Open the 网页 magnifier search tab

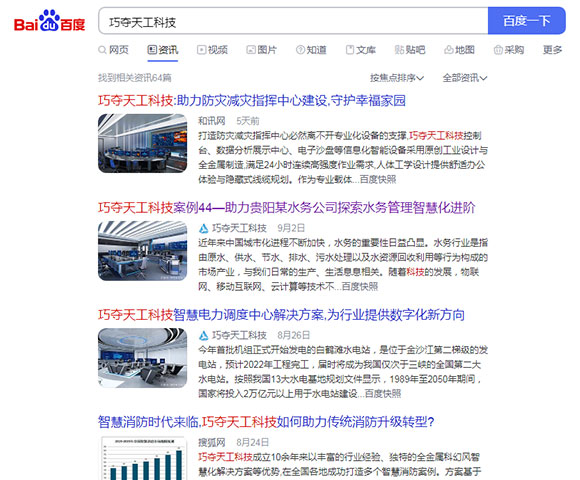click(x=113, y=50)
